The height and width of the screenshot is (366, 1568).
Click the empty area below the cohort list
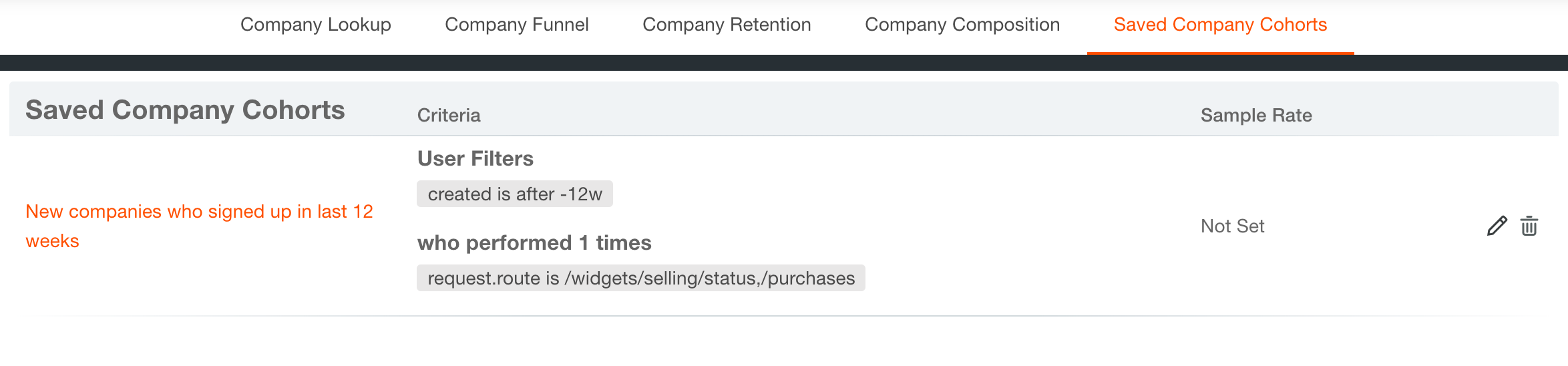[x=784, y=344]
